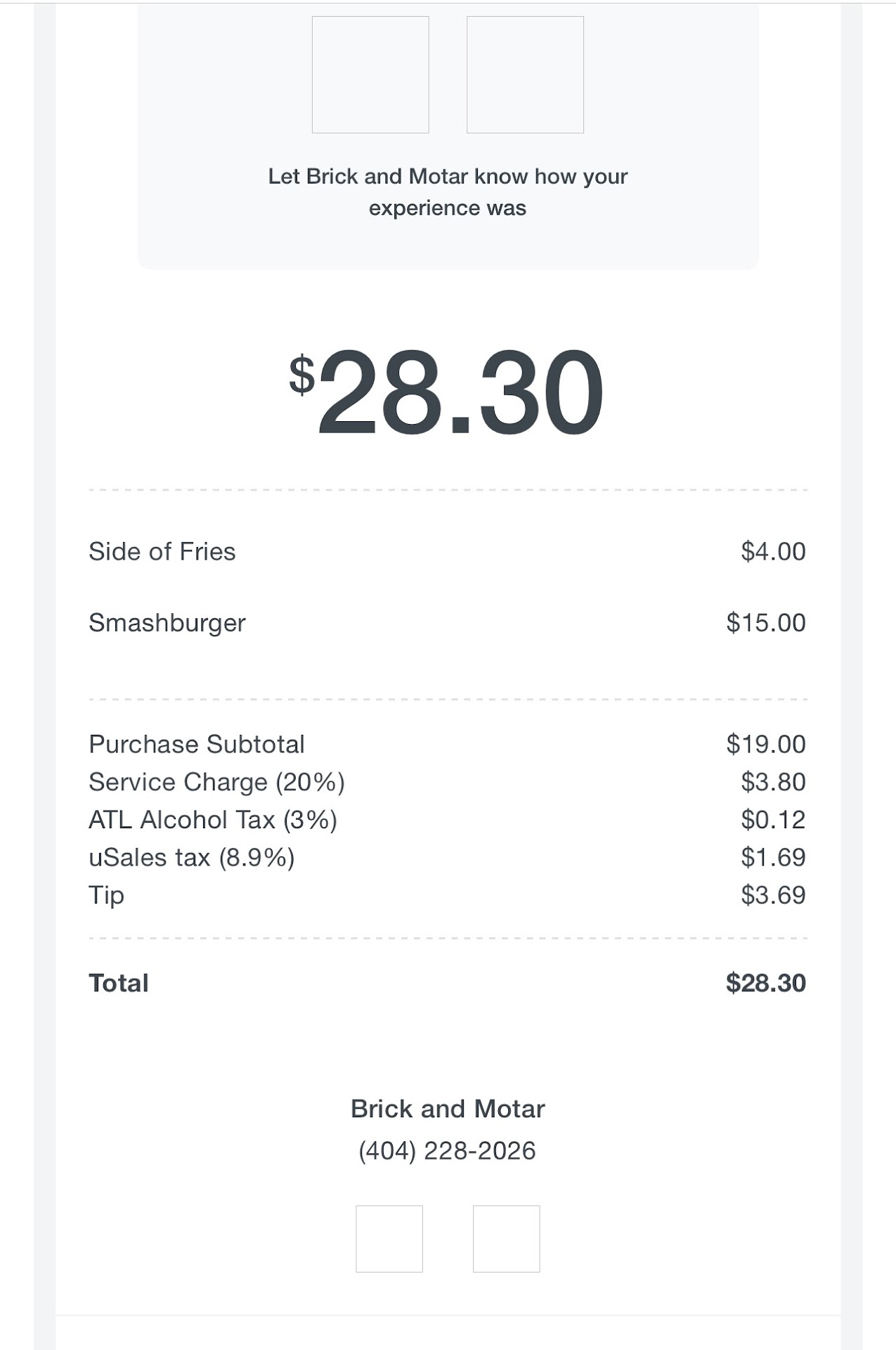Screen dimensions: 896x1350
Task: Click the ATL Alcohol Tax (3%) label
Action: tap(213, 820)
